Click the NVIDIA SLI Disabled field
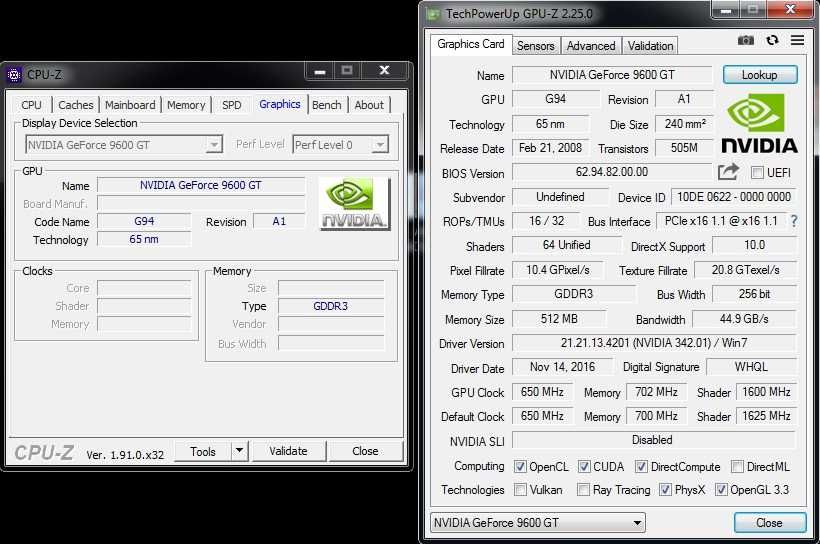820x544 pixels. pos(654,440)
